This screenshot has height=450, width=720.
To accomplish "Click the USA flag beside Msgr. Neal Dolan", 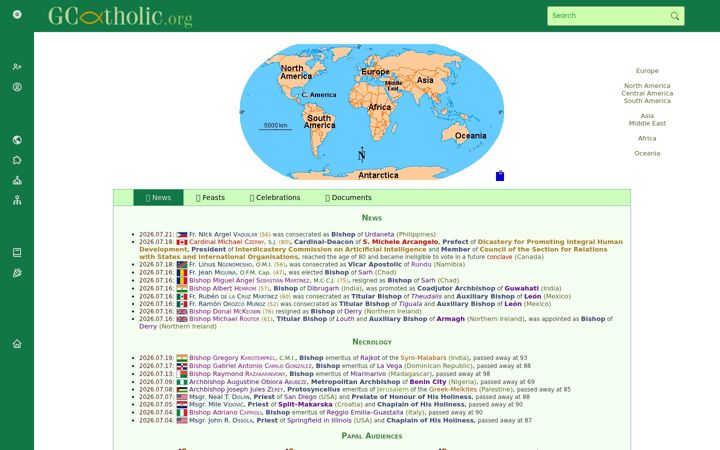I will pos(182,397).
